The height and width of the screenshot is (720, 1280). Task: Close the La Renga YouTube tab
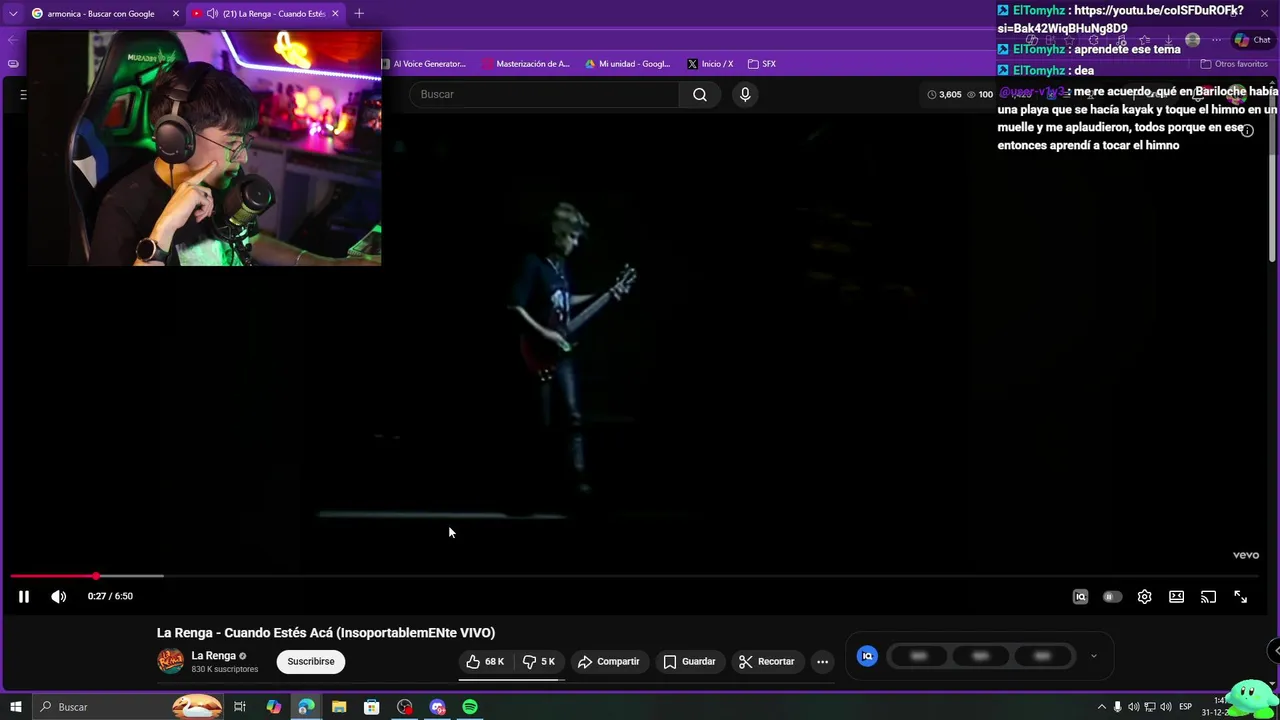coord(335,14)
